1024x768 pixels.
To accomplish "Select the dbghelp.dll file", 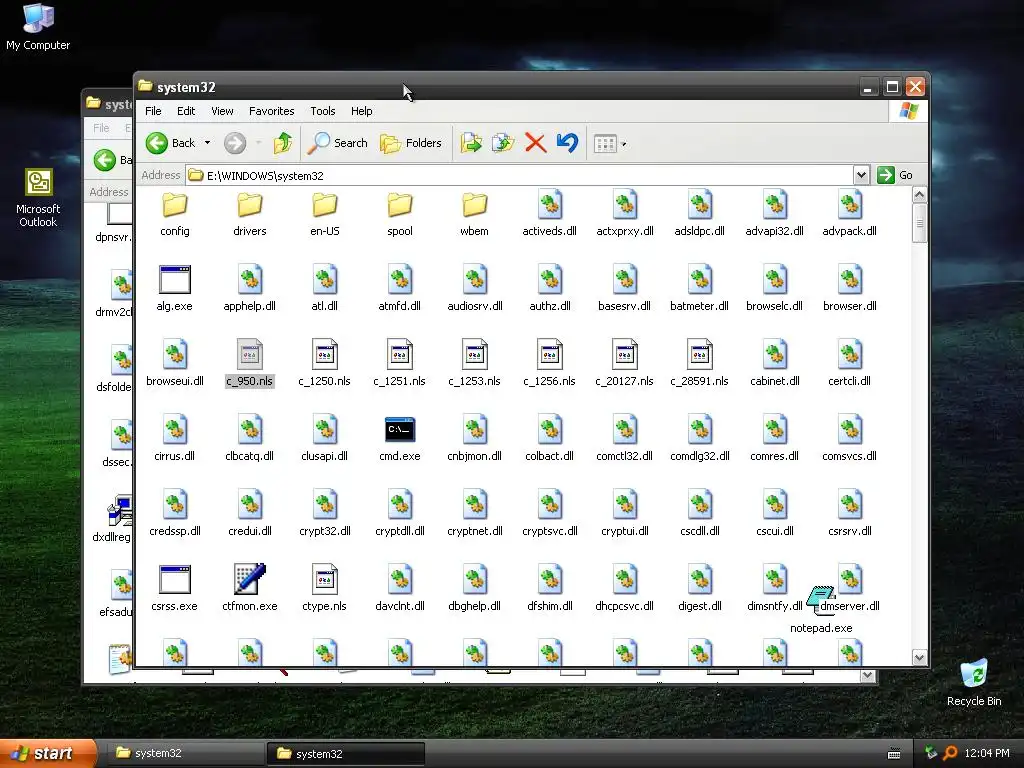I will [x=475, y=588].
